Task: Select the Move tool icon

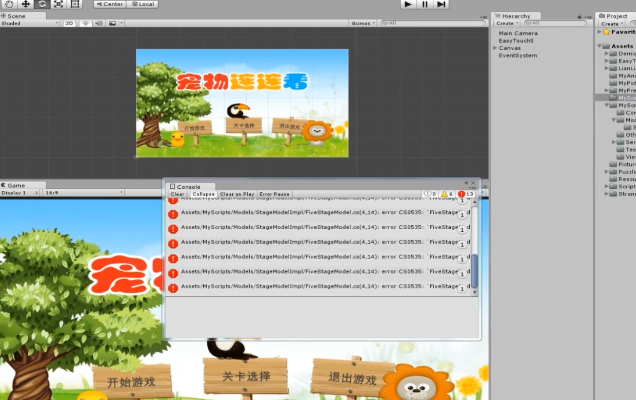Action: coord(25,4)
